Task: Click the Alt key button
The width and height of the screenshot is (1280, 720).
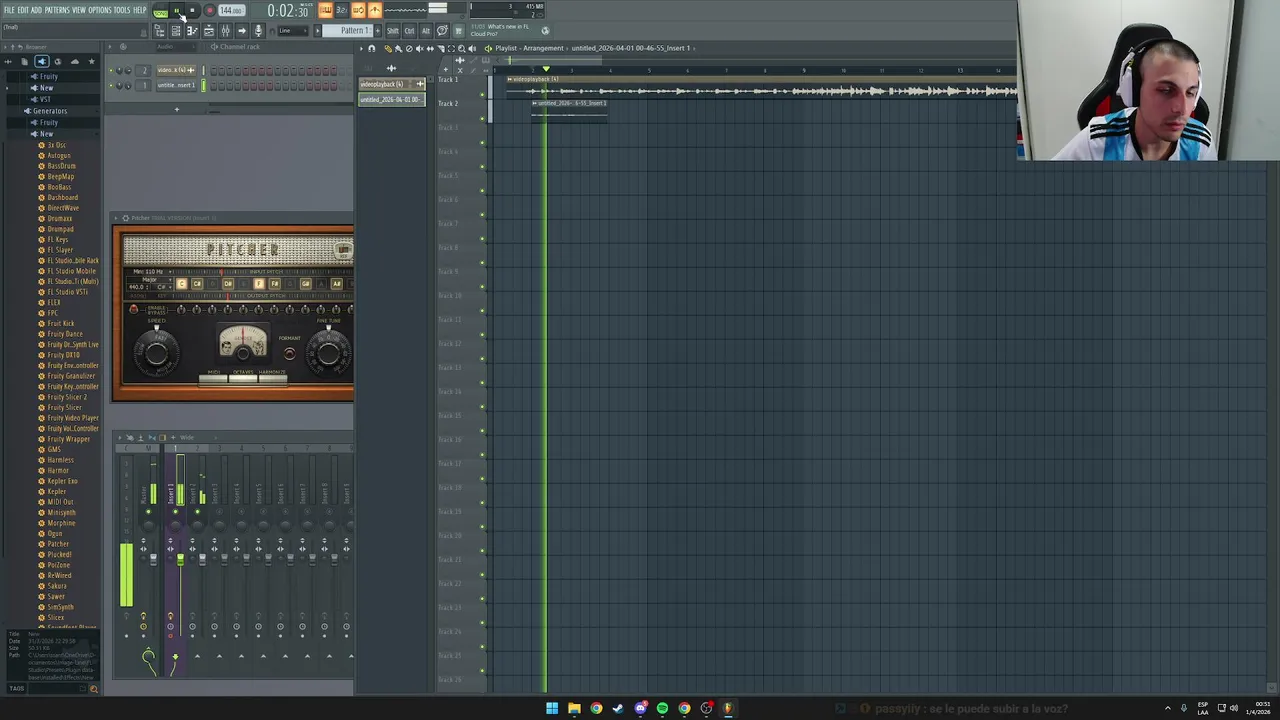Action: point(425,31)
